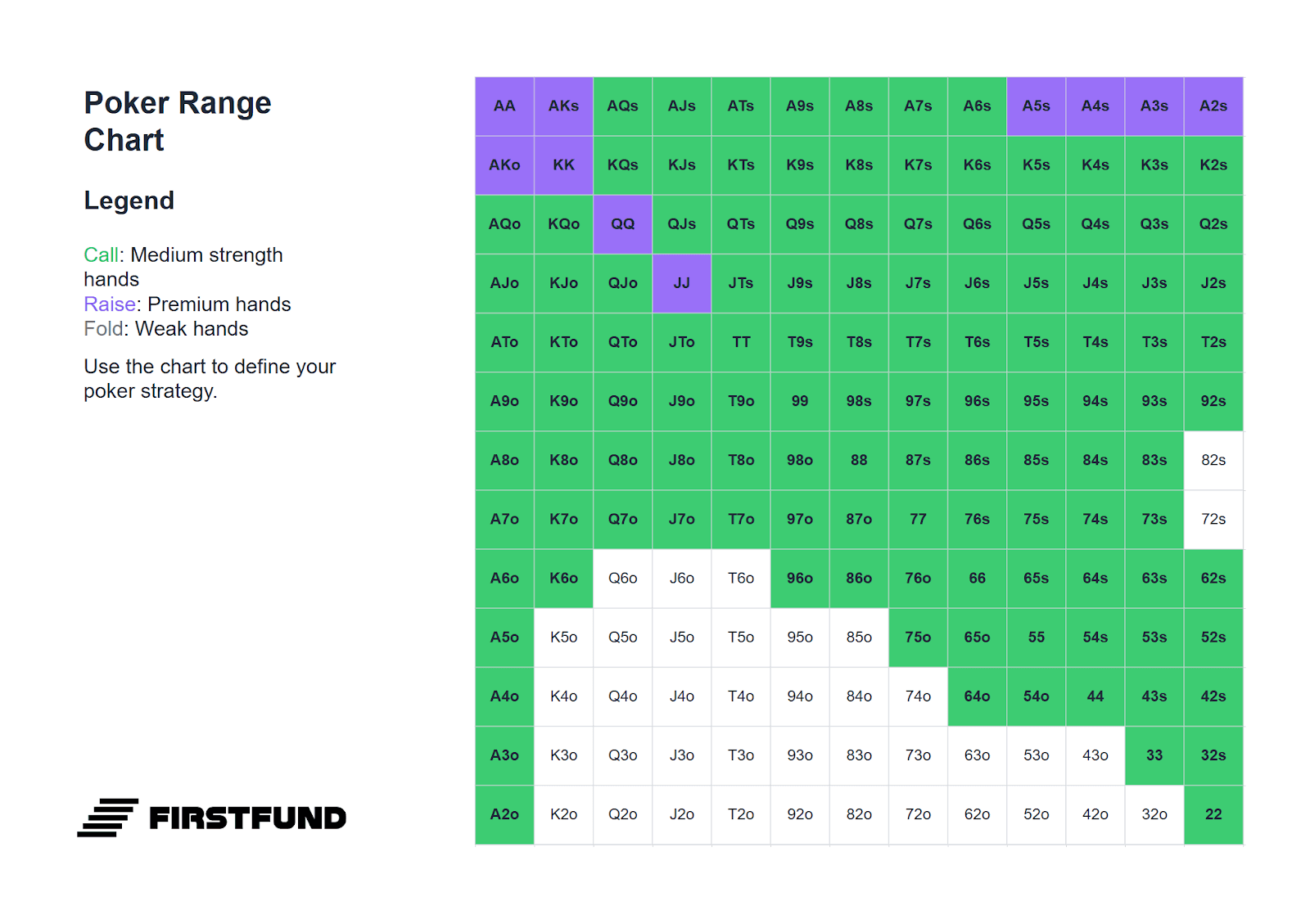The width and height of the screenshot is (1310, 924).
Task: Click the FirstFund logo icon
Action: [x=108, y=818]
